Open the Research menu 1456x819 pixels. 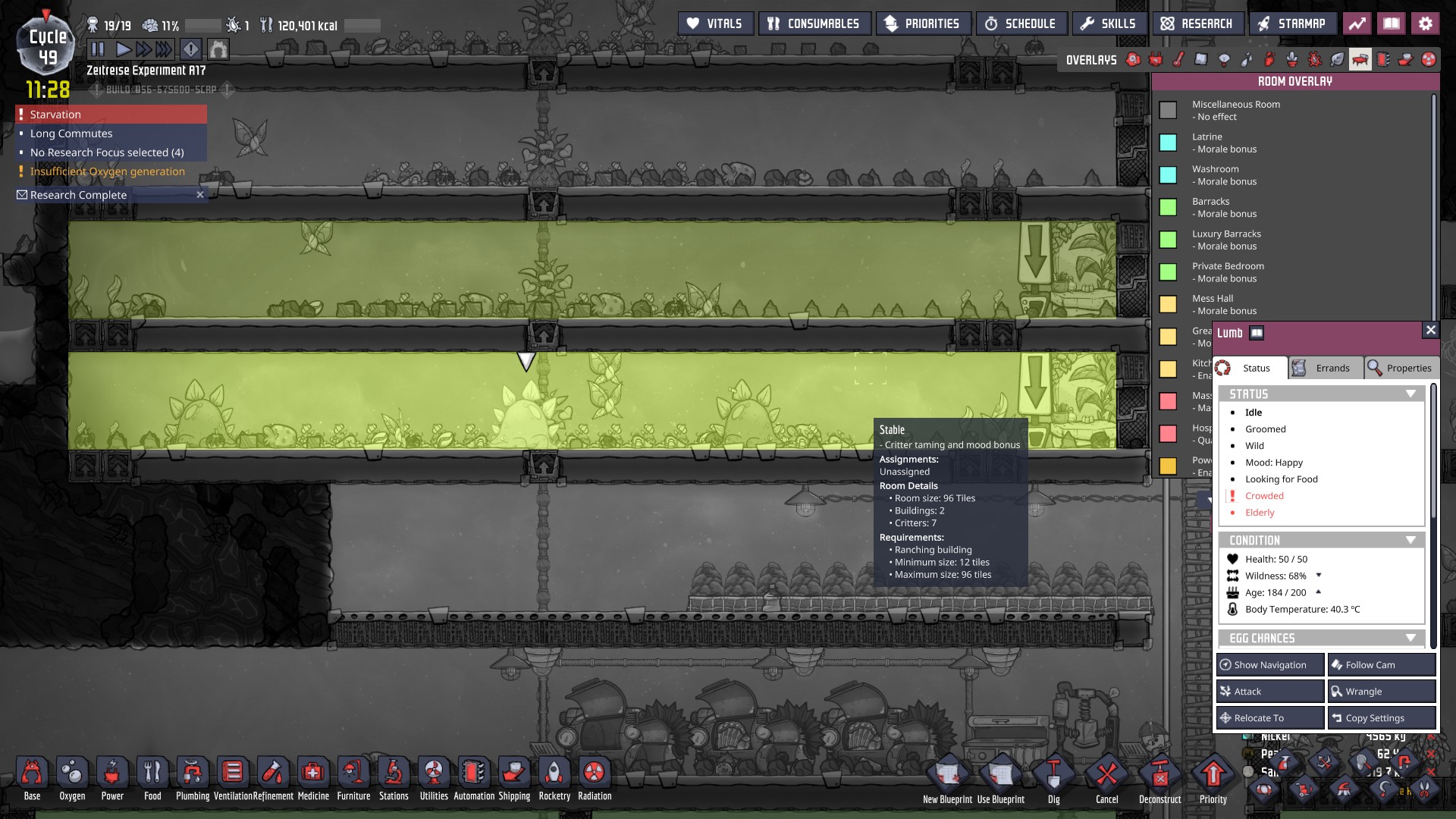1197,24
